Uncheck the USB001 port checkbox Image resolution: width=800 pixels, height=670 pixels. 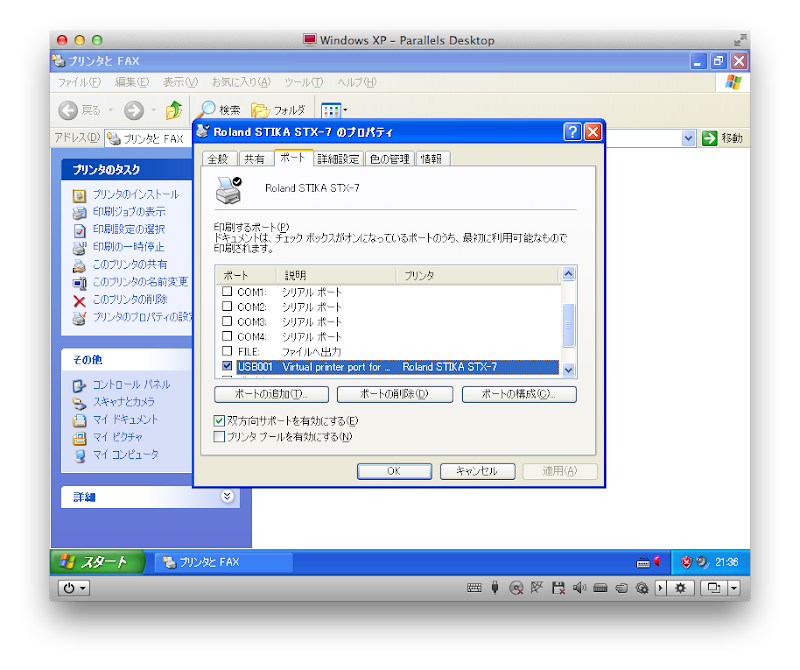point(227,366)
